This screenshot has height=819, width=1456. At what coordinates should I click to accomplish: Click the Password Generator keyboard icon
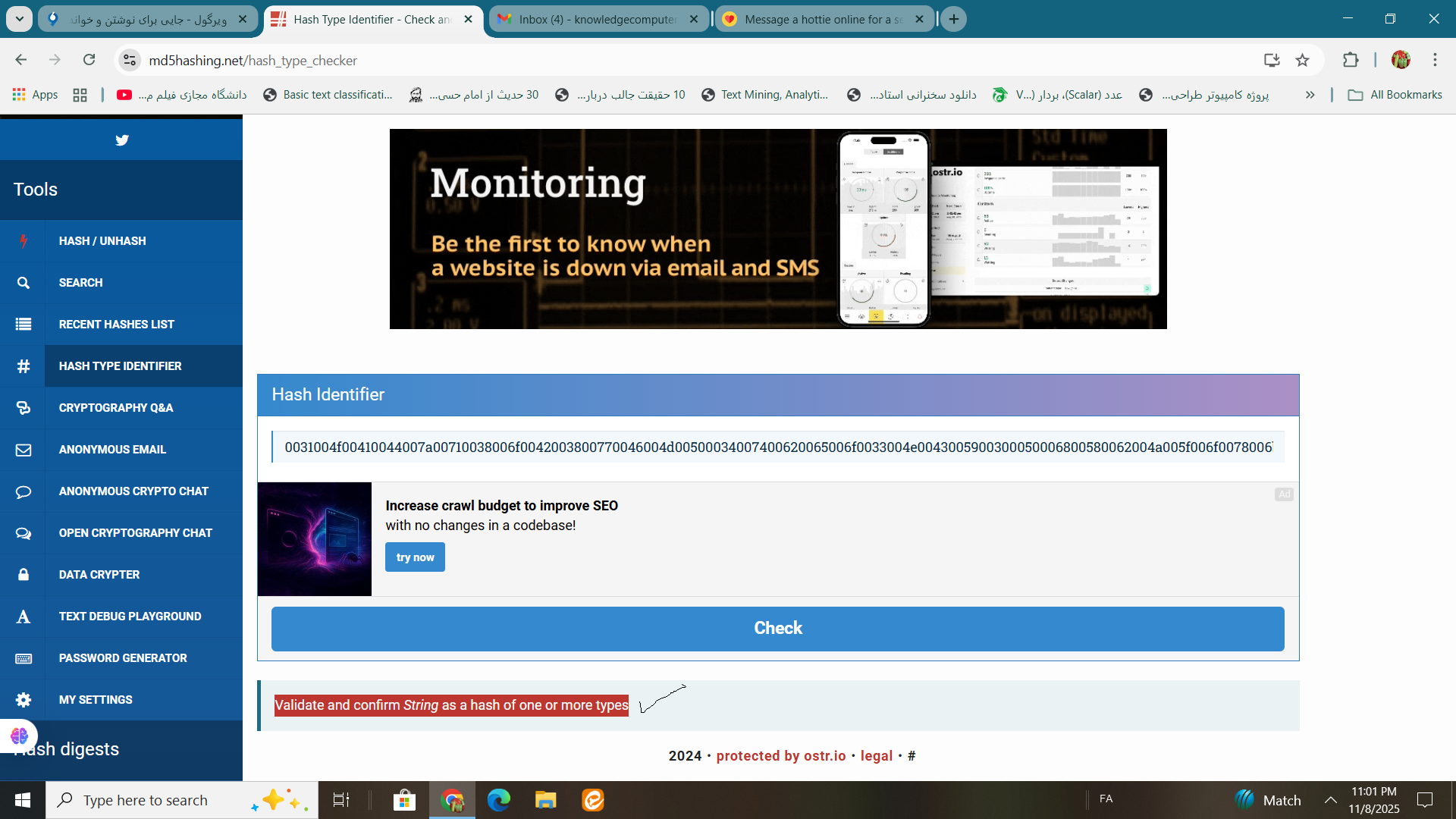click(24, 658)
